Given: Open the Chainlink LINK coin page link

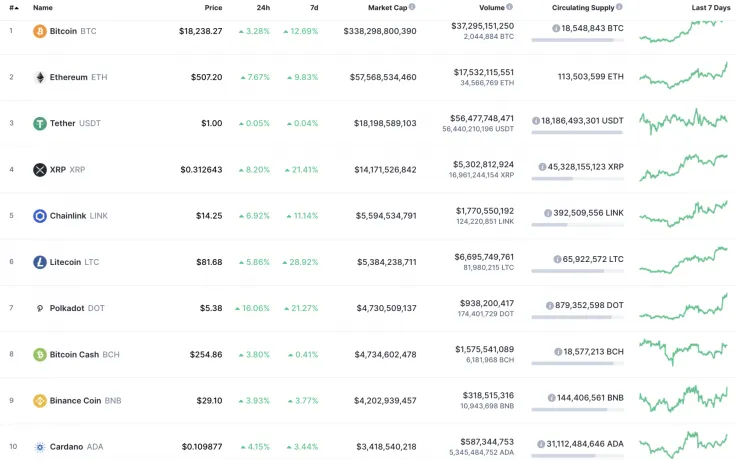Looking at the screenshot, I should tap(79, 216).
